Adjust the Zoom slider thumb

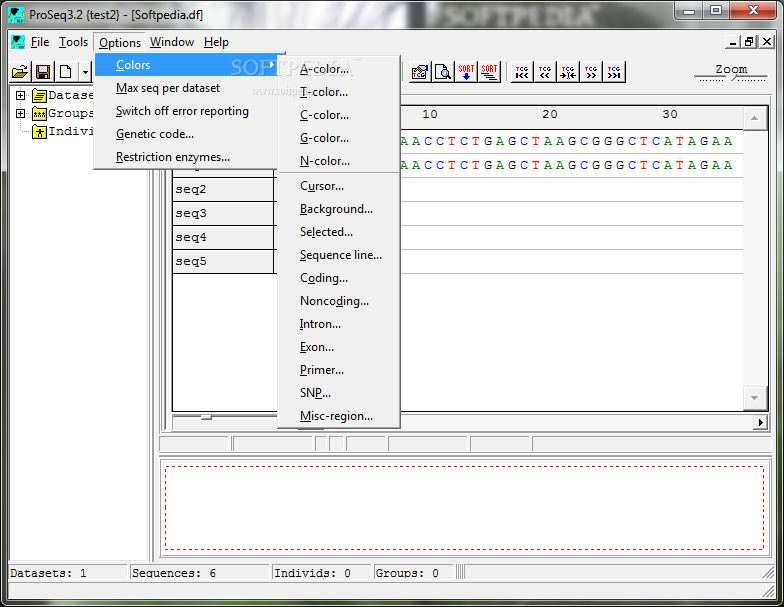(732, 78)
